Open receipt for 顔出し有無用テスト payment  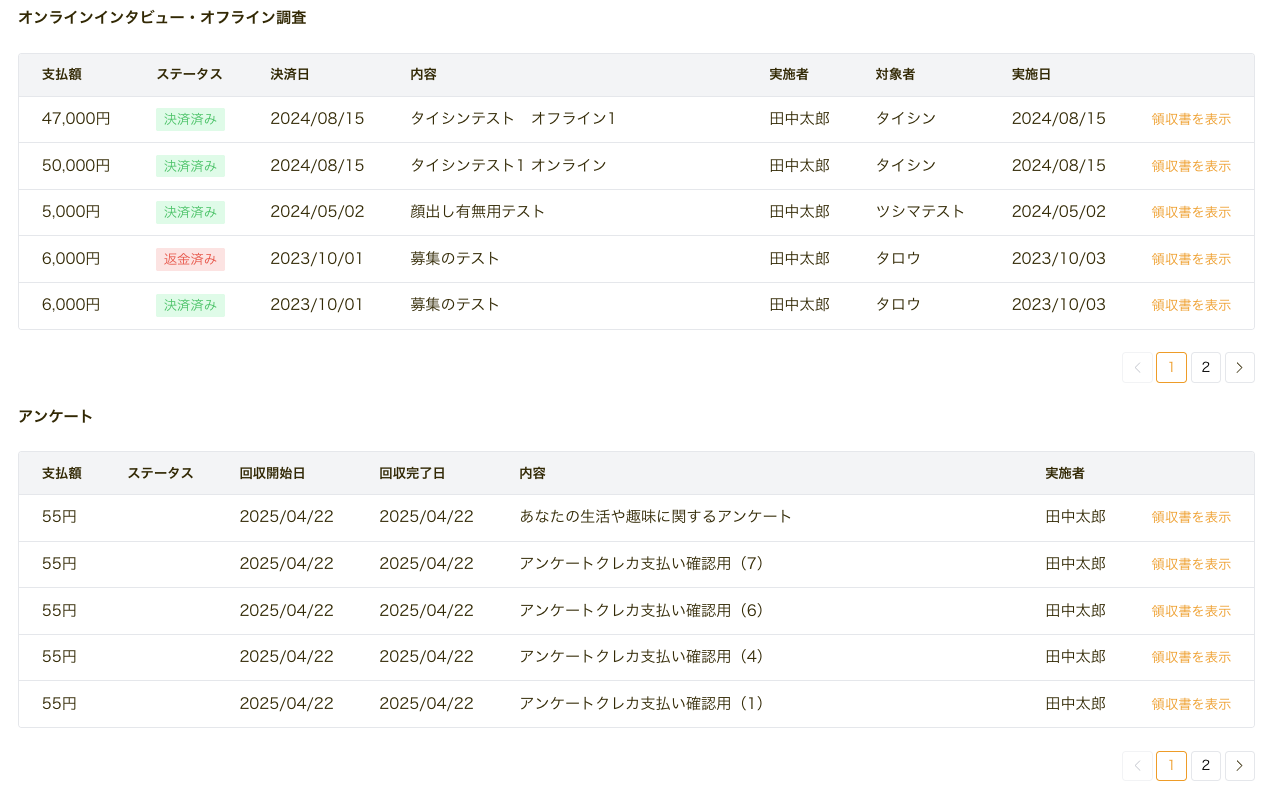click(x=1190, y=212)
